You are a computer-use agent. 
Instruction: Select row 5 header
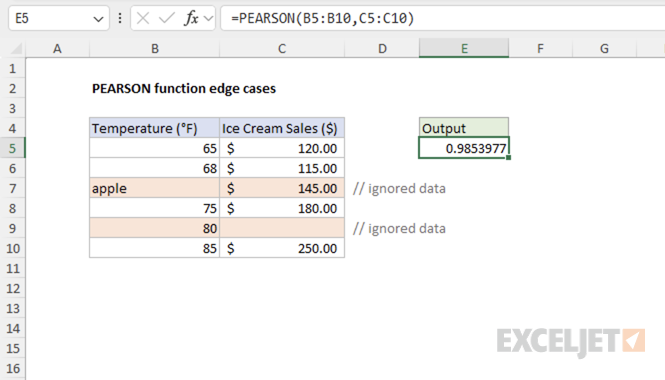pos(13,148)
